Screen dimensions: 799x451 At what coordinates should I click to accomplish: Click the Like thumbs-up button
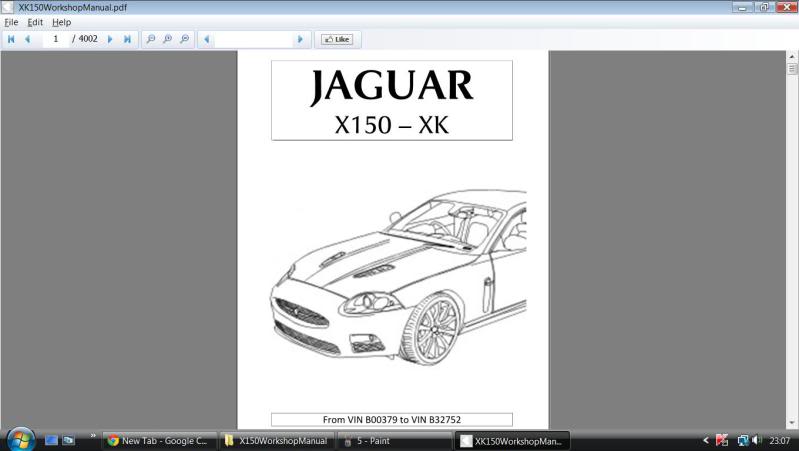pos(337,39)
